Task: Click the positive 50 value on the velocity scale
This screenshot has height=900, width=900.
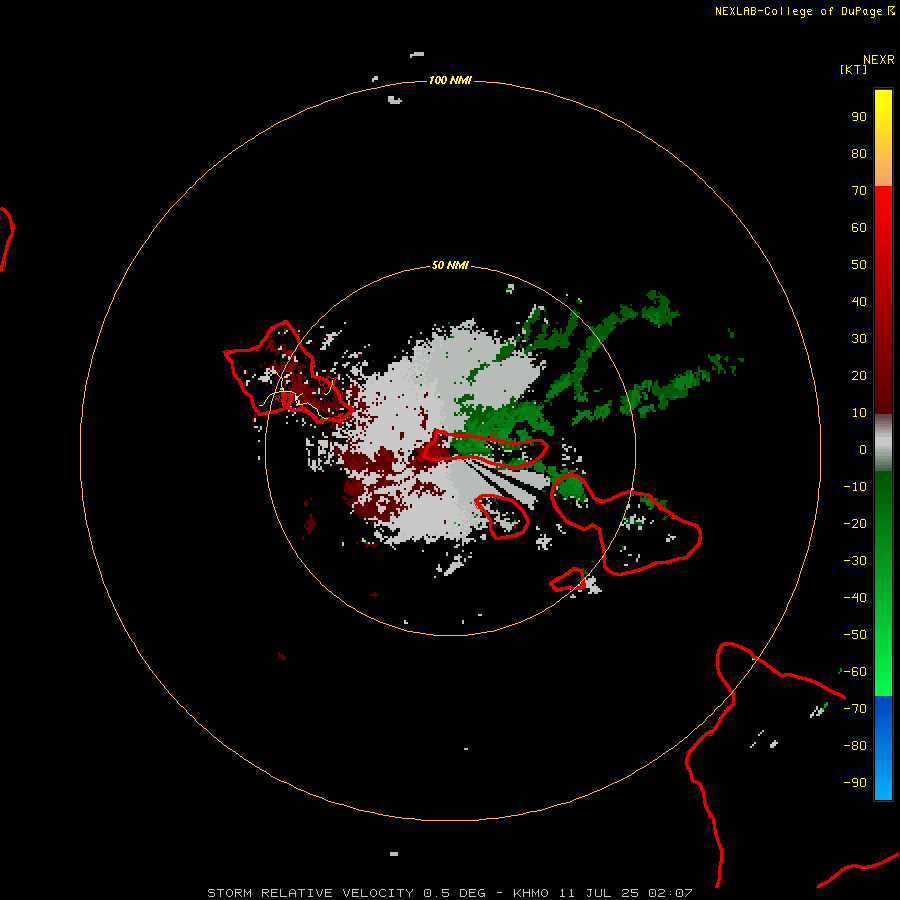Action: tap(859, 265)
